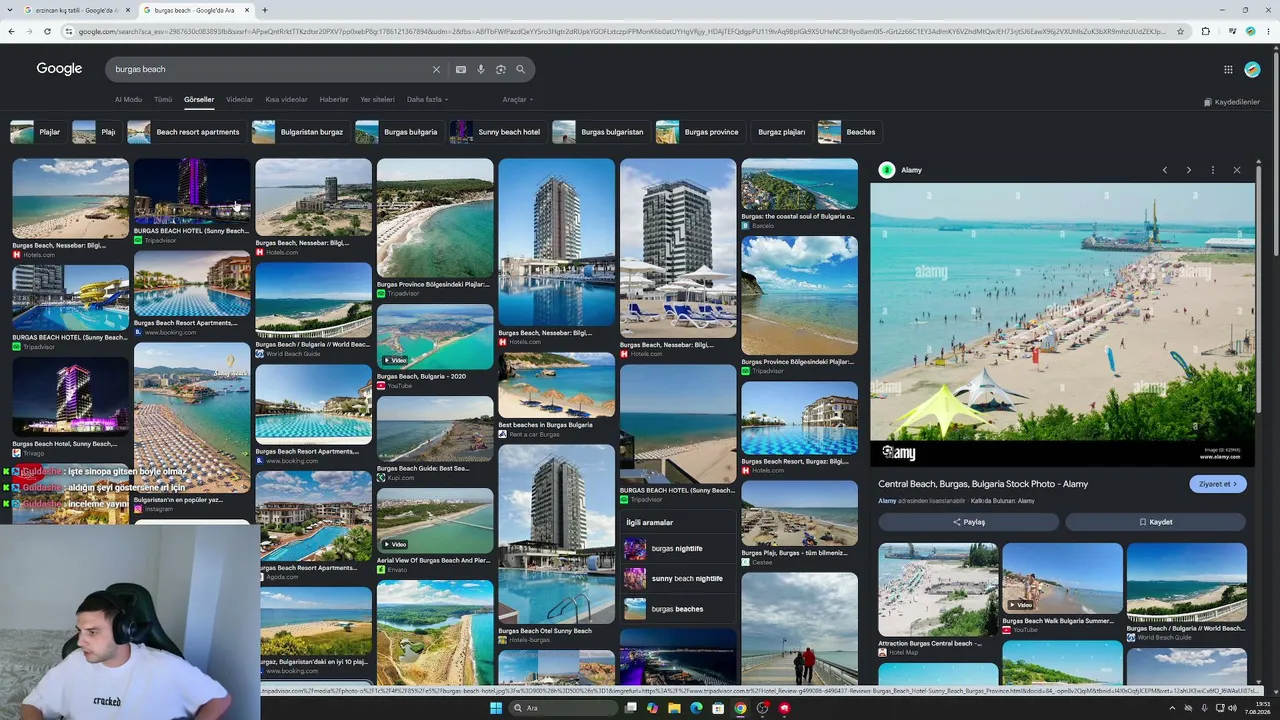The width and height of the screenshot is (1280, 720).
Task: Select the 'Burgas province' filter chip
Action: click(x=700, y=132)
